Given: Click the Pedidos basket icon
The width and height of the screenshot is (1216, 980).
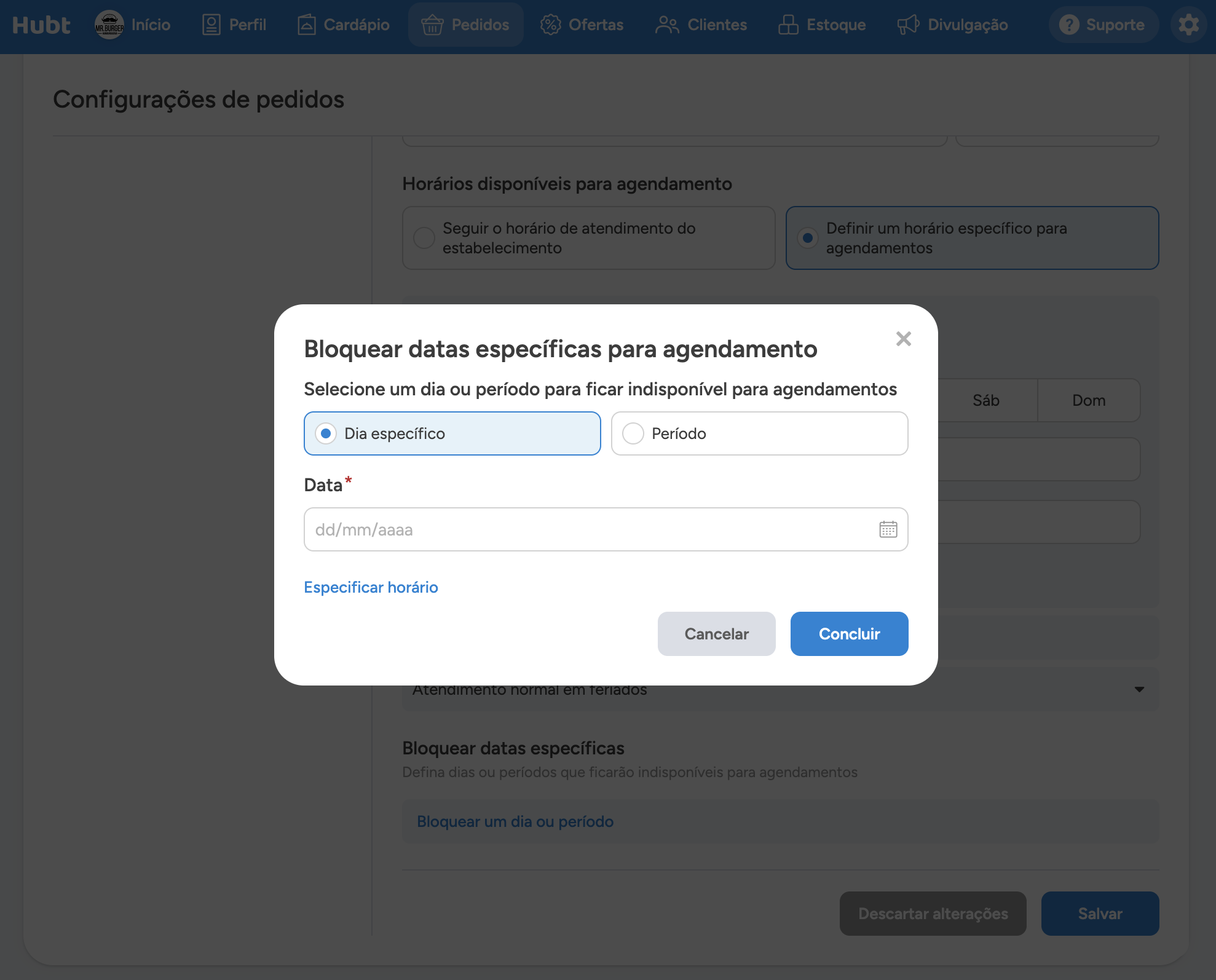Looking at the screenshot, I should (x=432, y=25).
